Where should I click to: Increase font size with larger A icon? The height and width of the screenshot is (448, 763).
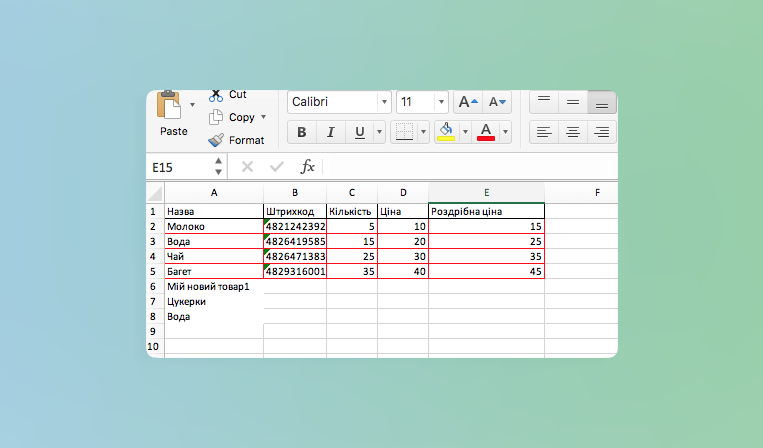(465, 102)
